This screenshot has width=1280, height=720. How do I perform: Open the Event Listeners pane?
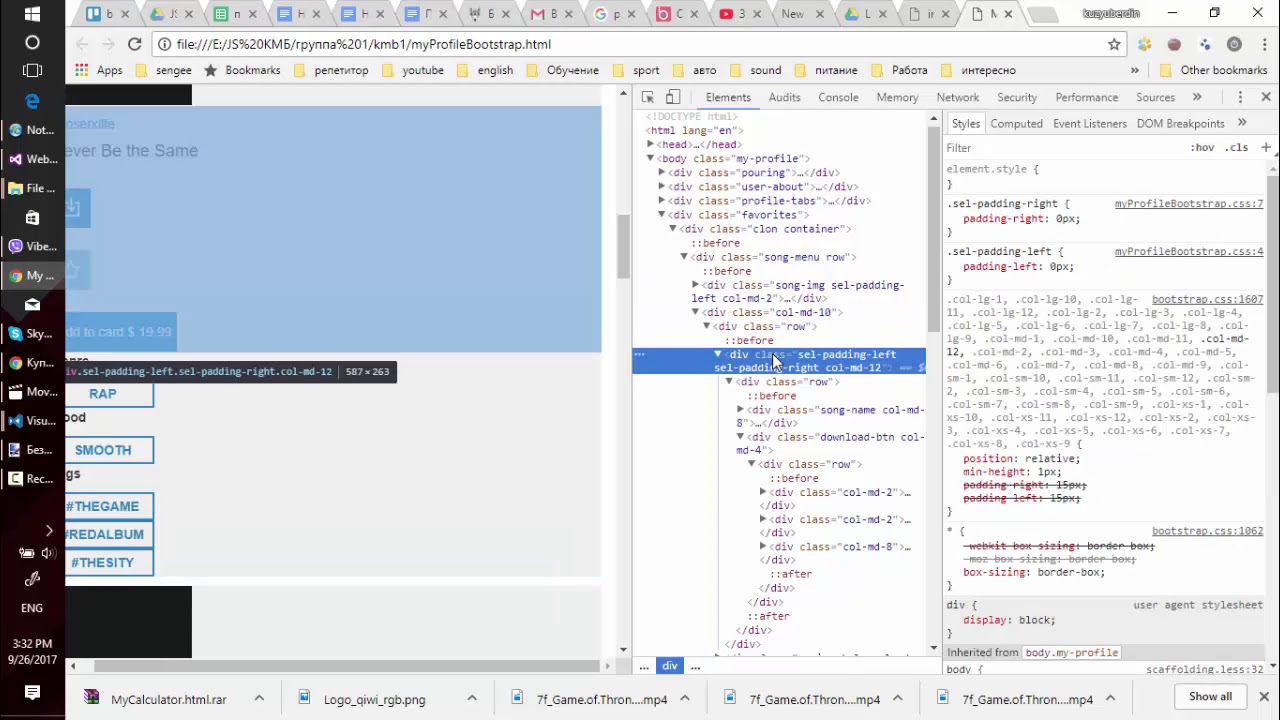[1090, 123]
